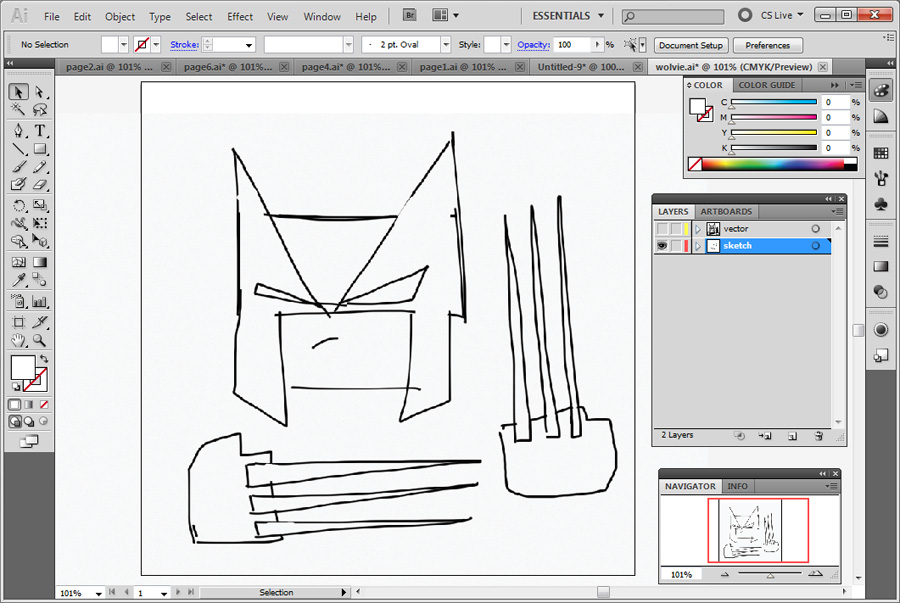Open the stroke weight dropdown
Image resolution: width=900 pixels, height=603 pixels.
(x=249, y=45)
